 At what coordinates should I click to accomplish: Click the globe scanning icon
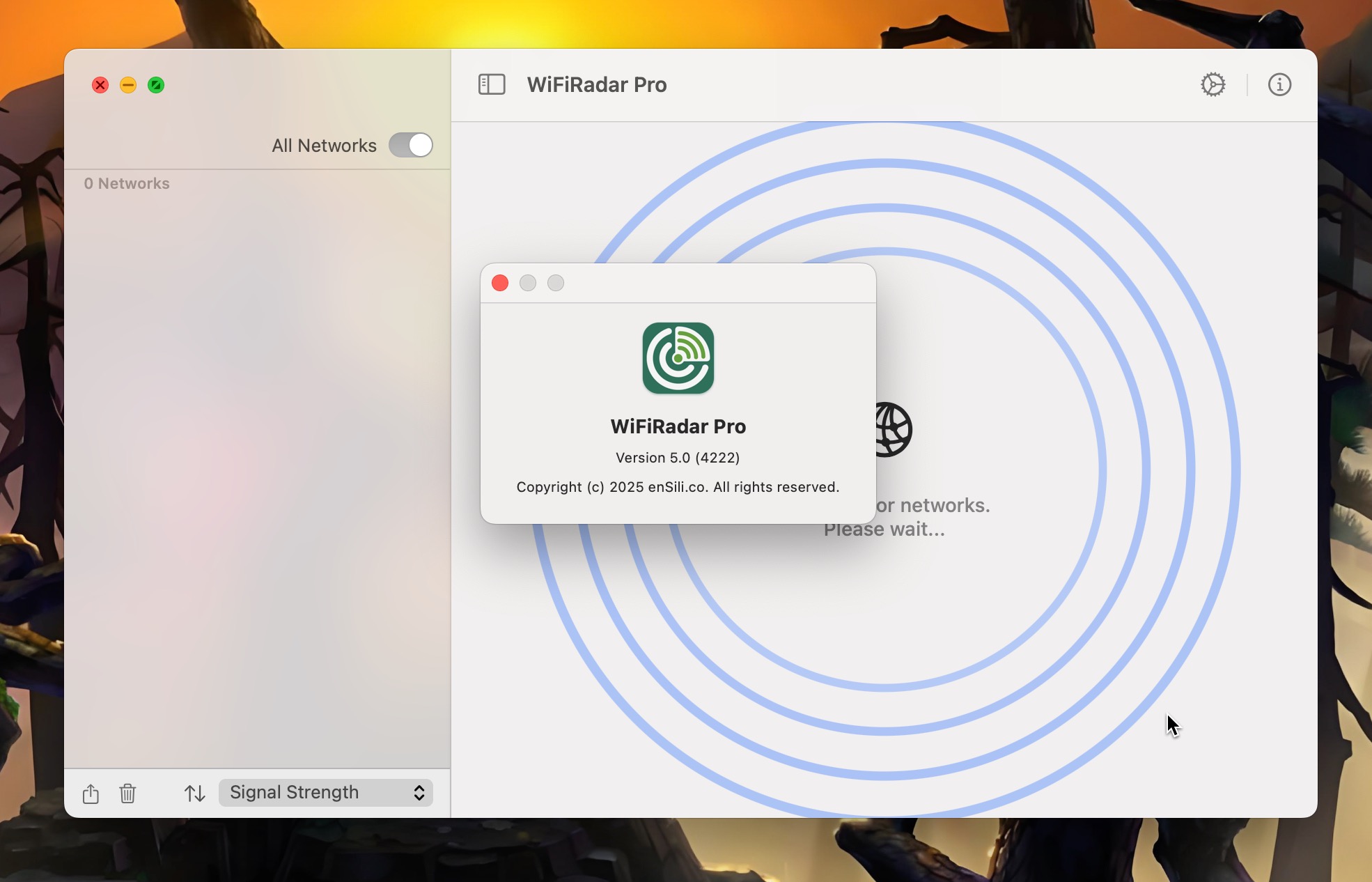pos(894,429)
